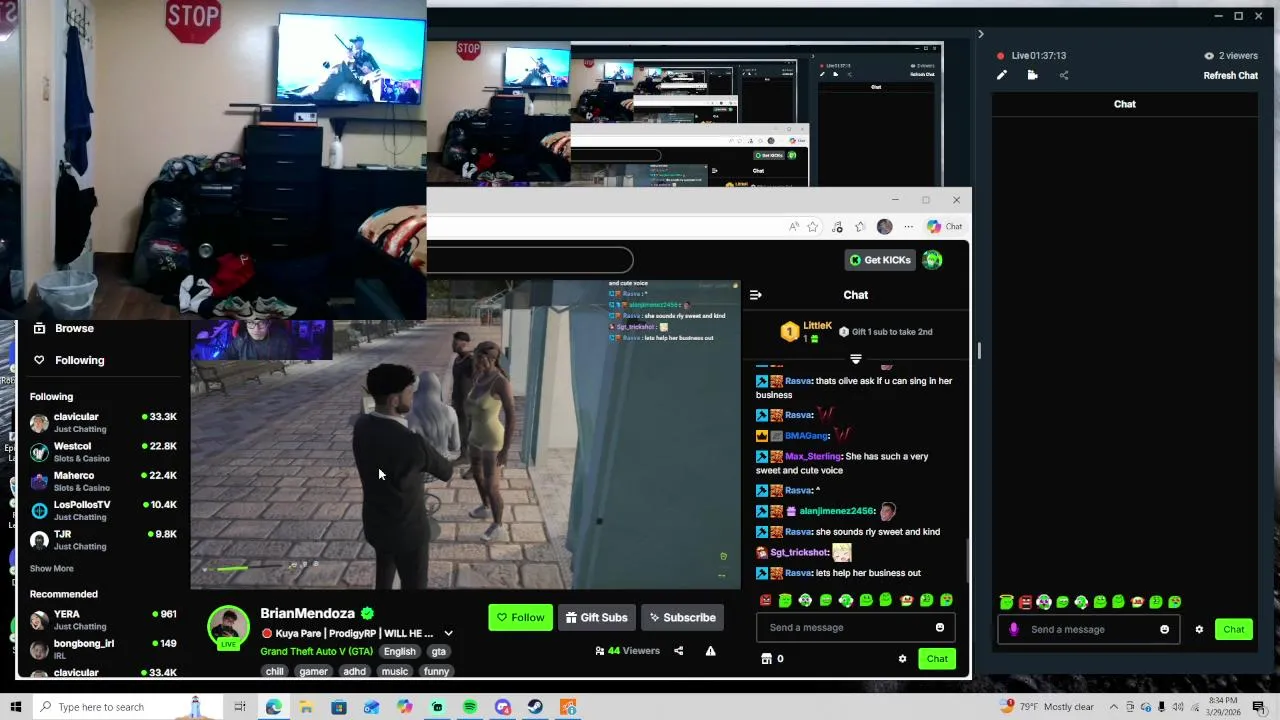Open Grand Theft Auto V category link

tap(316, 651)
